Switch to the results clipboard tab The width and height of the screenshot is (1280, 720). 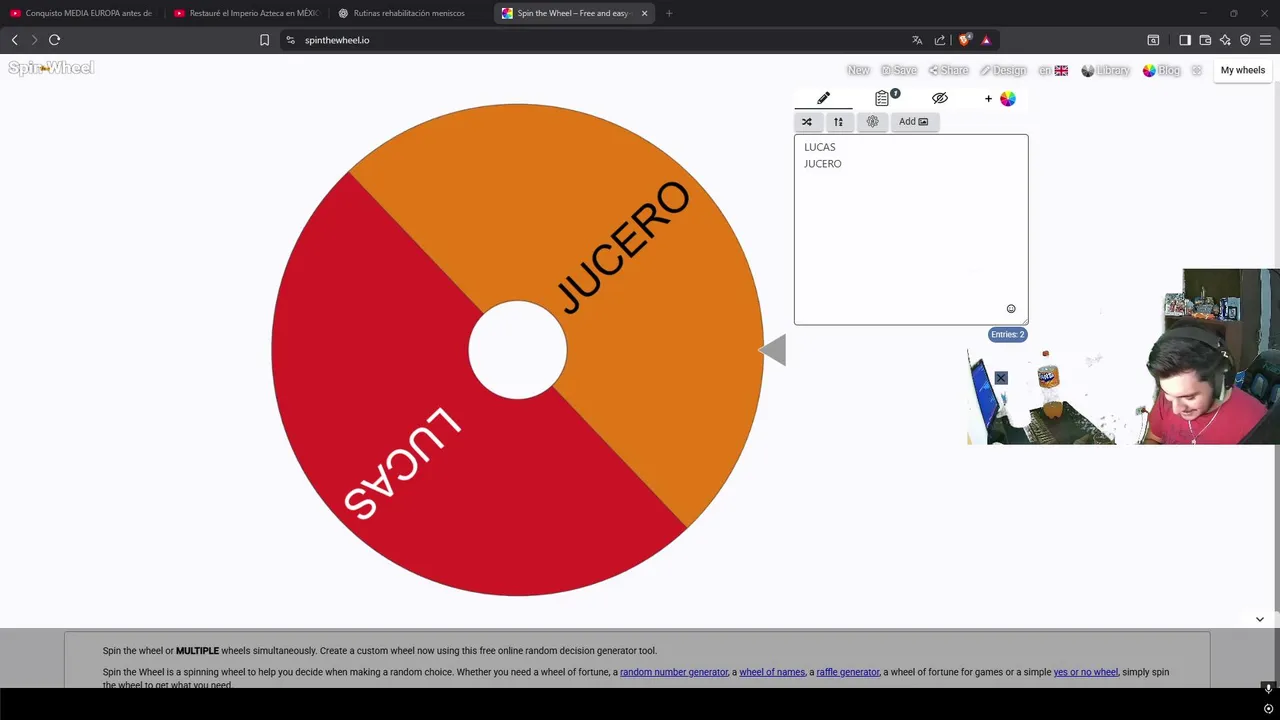884,98
